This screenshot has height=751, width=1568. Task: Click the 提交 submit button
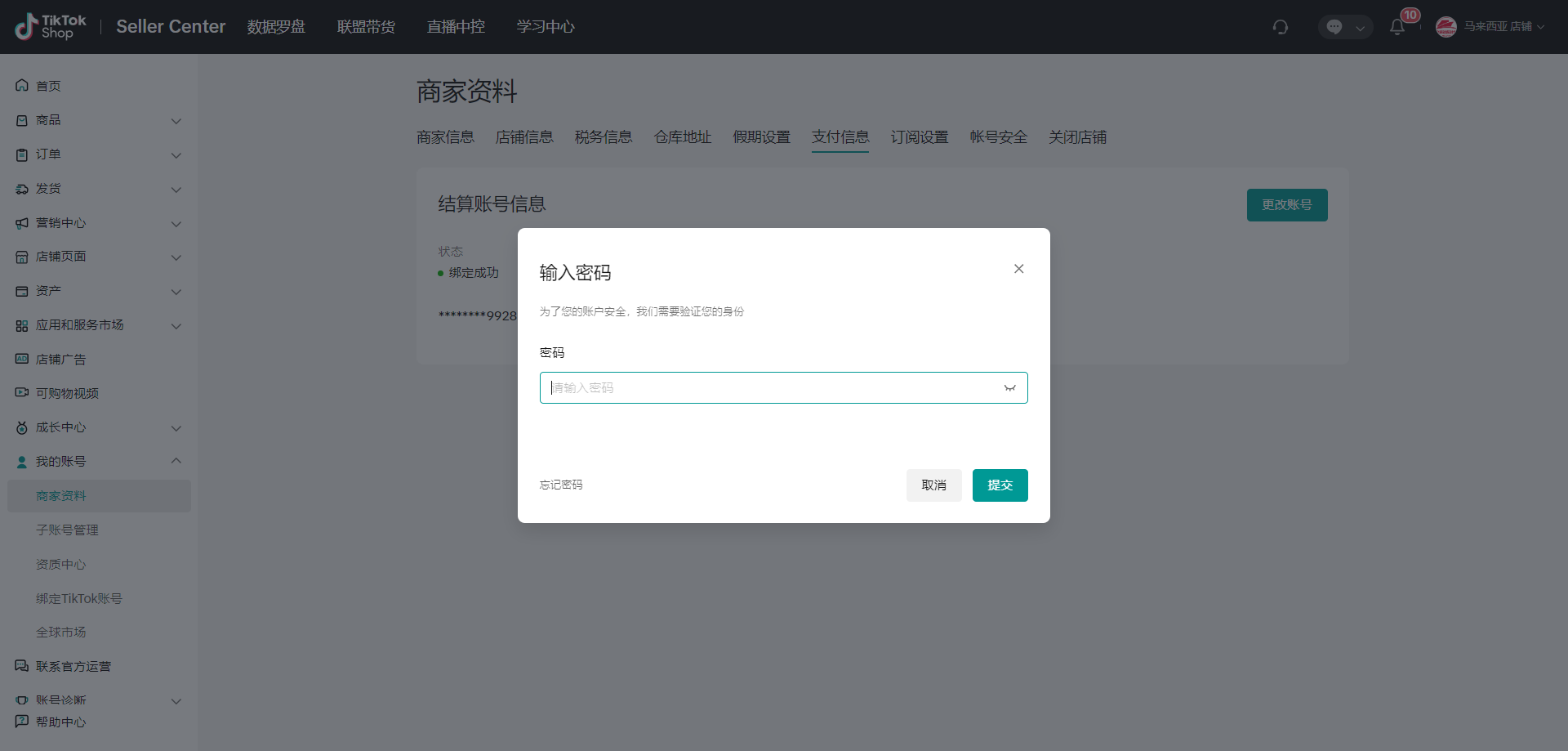[x=1000, y=485]
